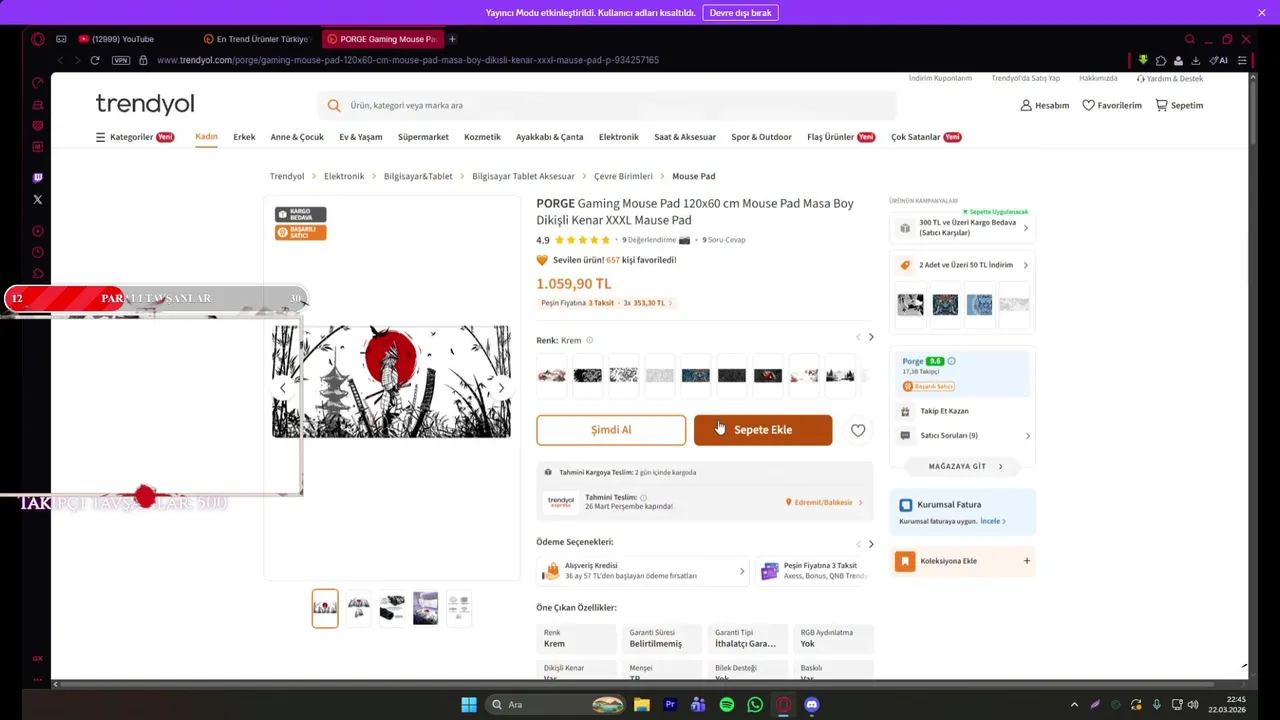Select Elektronik category menu

tap(618, 137)
